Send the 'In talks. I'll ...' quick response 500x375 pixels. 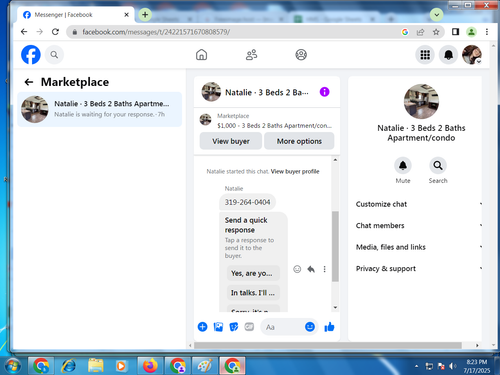(253, 293)
